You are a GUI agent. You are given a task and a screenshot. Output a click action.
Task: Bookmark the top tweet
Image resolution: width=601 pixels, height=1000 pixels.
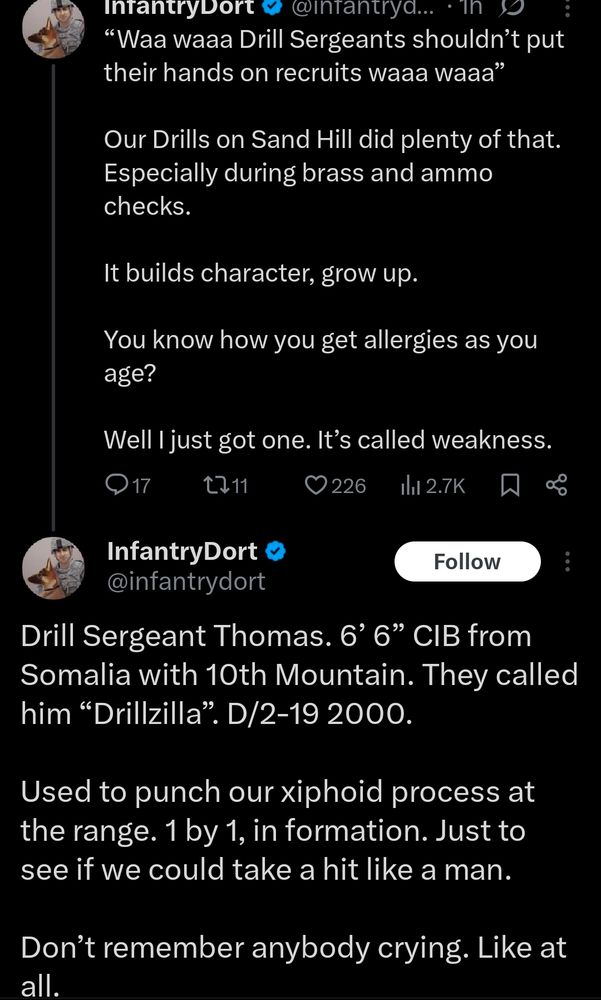pos(509,485)
